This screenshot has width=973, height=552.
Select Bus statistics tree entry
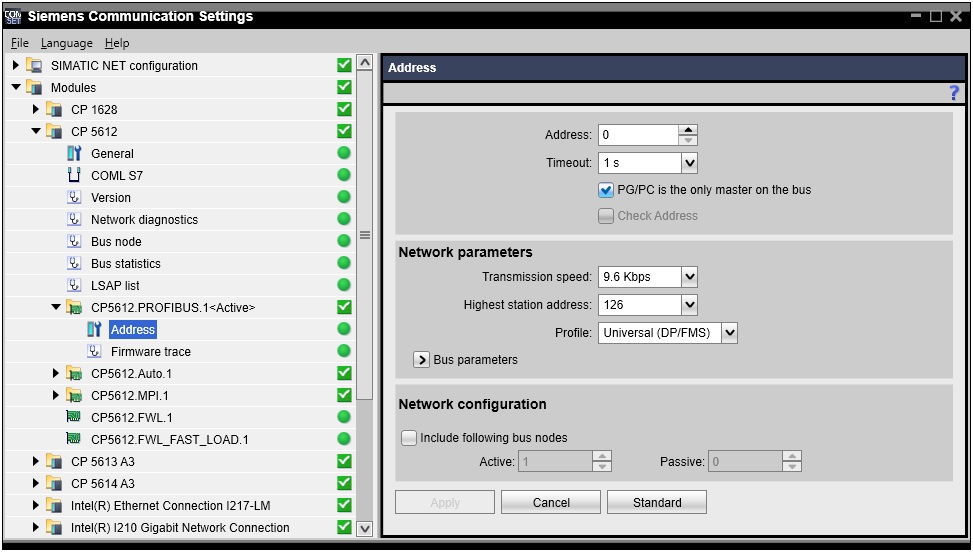click(126, 264)
